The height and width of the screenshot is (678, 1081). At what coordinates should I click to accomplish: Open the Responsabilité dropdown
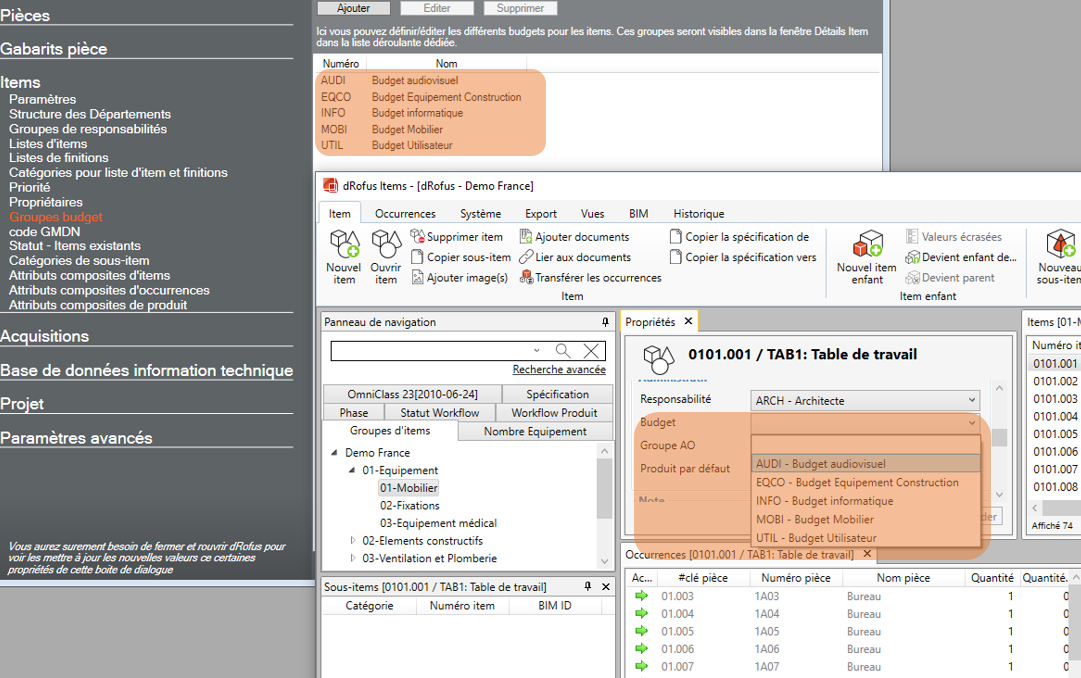coord(971,400)
